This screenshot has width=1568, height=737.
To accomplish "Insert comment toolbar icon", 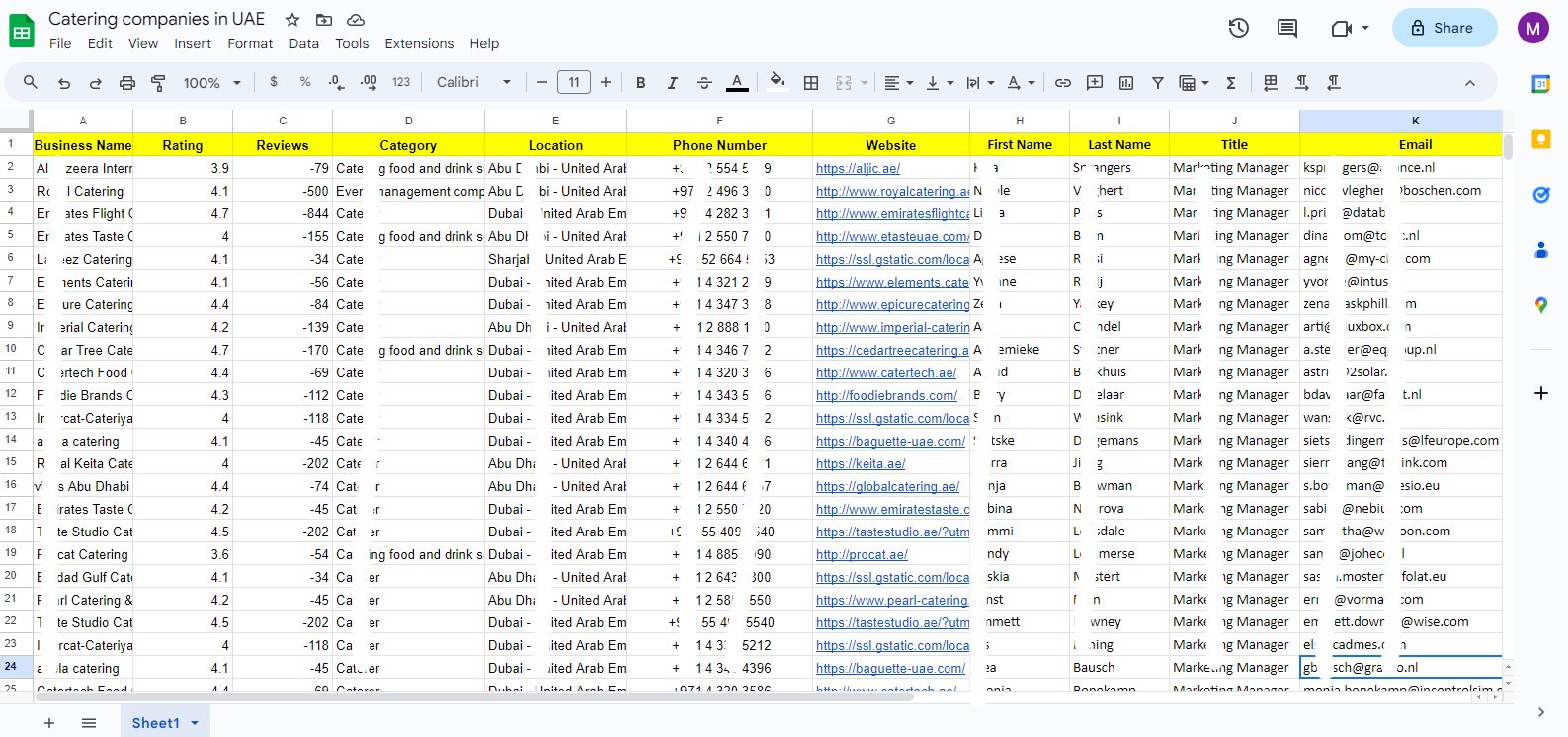I will coord(1095,83).
